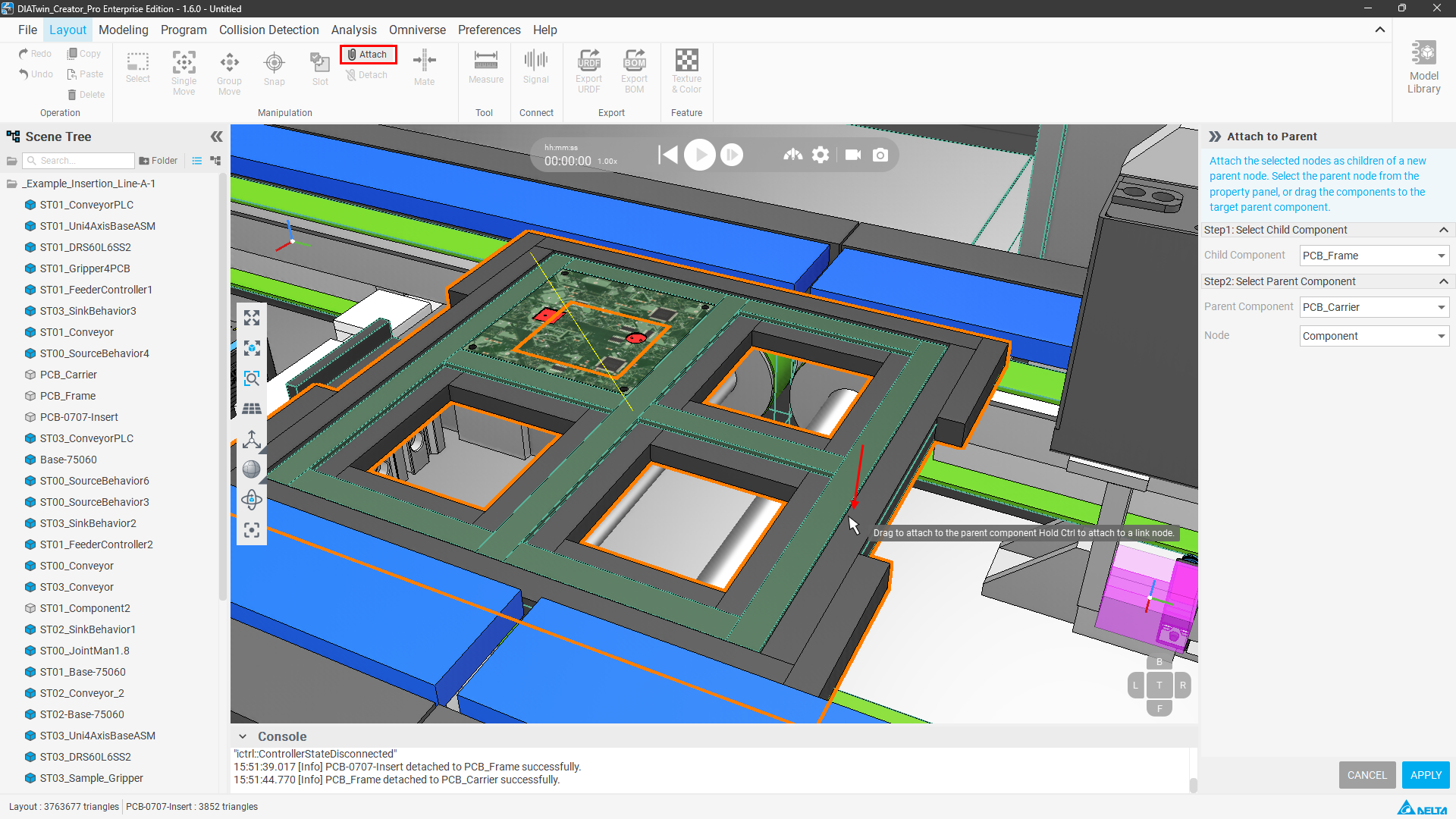Click Export URDF
The height and width of the screenshot is (819, 1456).
(x=588, y=72)
